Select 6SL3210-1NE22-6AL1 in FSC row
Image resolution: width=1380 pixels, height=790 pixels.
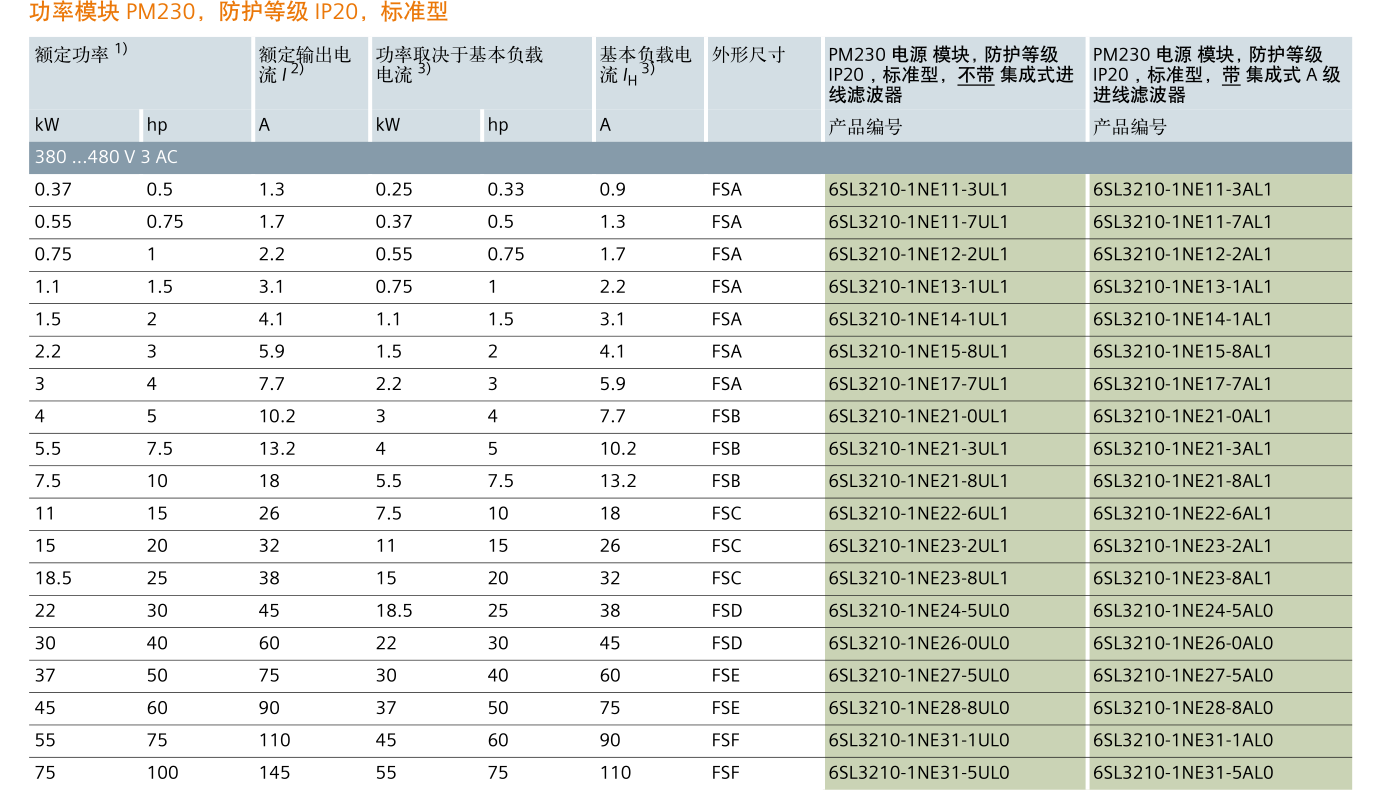1183,513
